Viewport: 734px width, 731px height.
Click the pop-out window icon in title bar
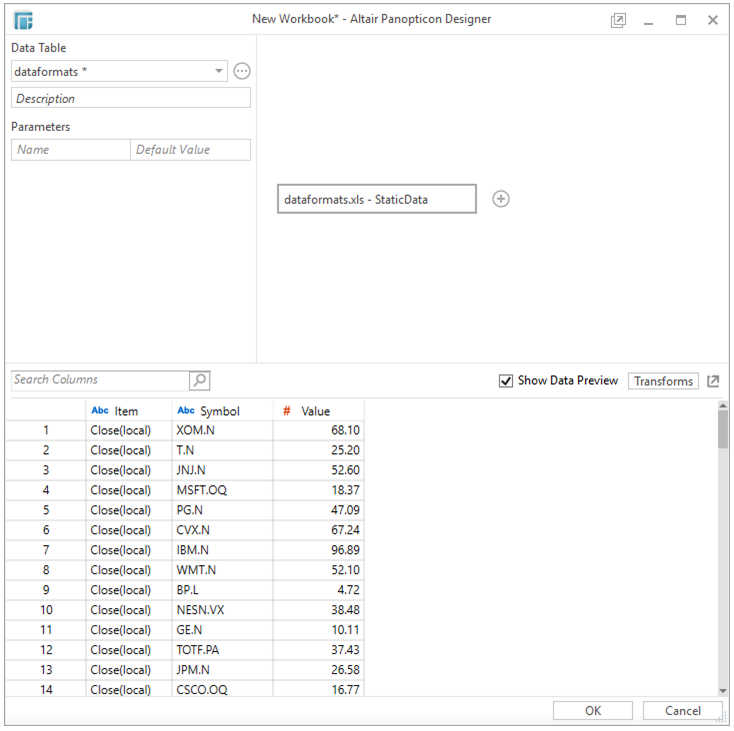coord(618,20)
